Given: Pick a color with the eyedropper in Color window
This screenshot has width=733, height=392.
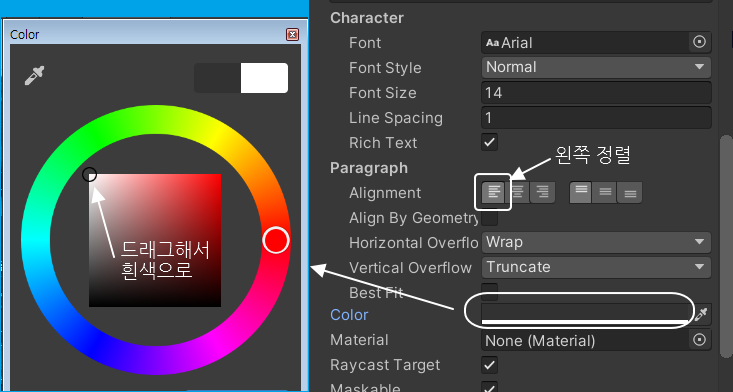Looking at the screenshot, I should click(x=35, y=75).
